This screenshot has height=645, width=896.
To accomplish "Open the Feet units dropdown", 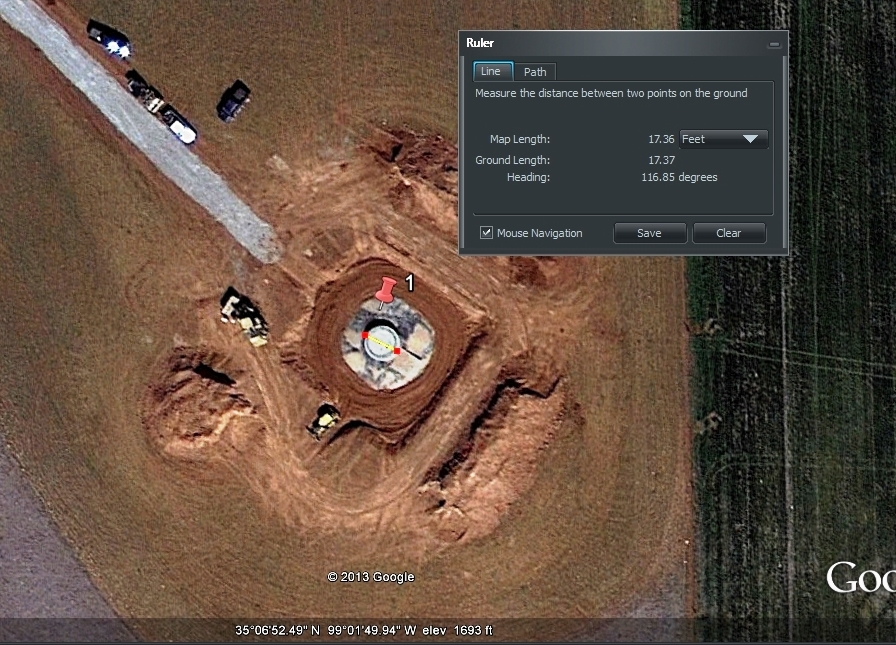I will [x=723, y=139].
